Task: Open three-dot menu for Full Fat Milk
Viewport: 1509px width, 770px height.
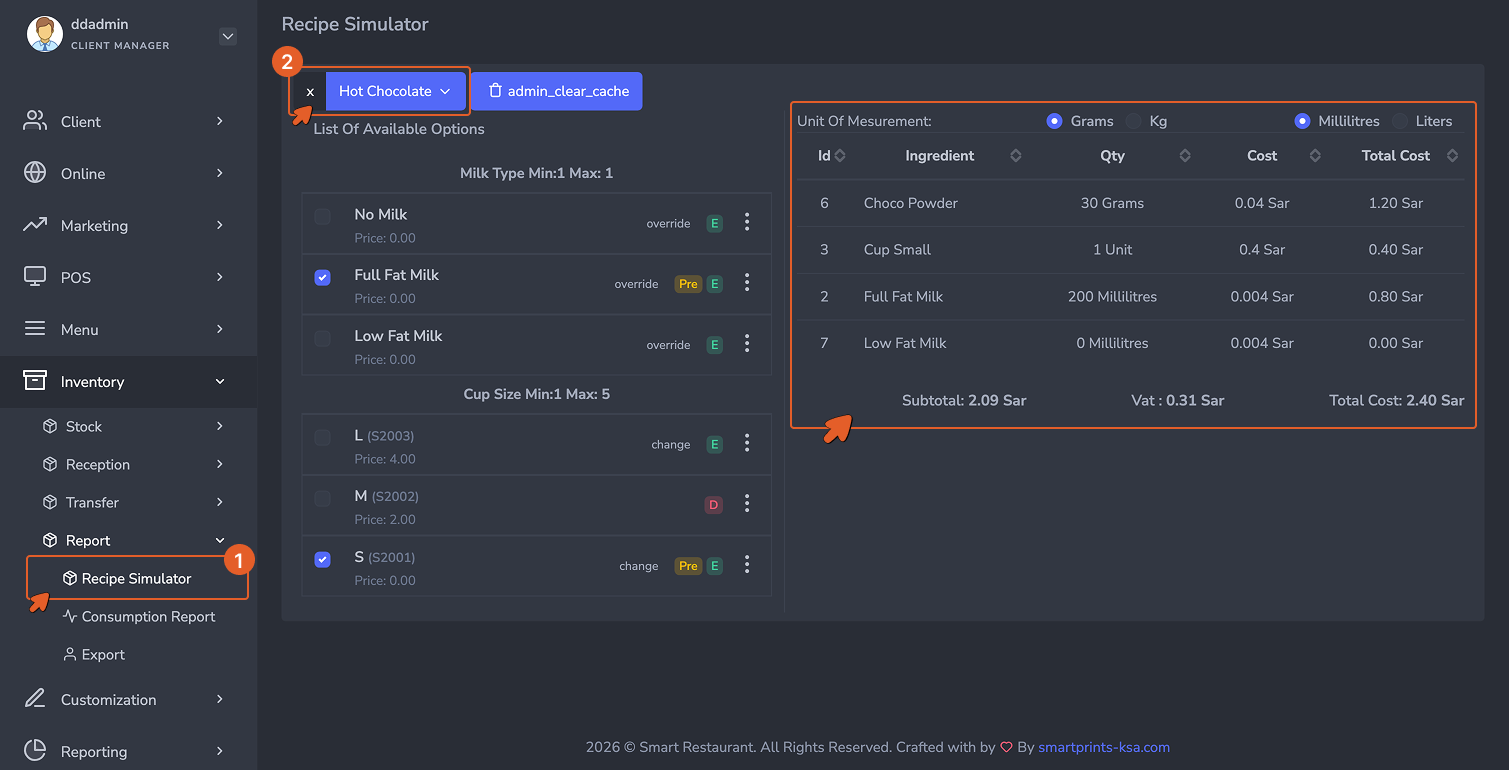Action: tap(747, 283)
